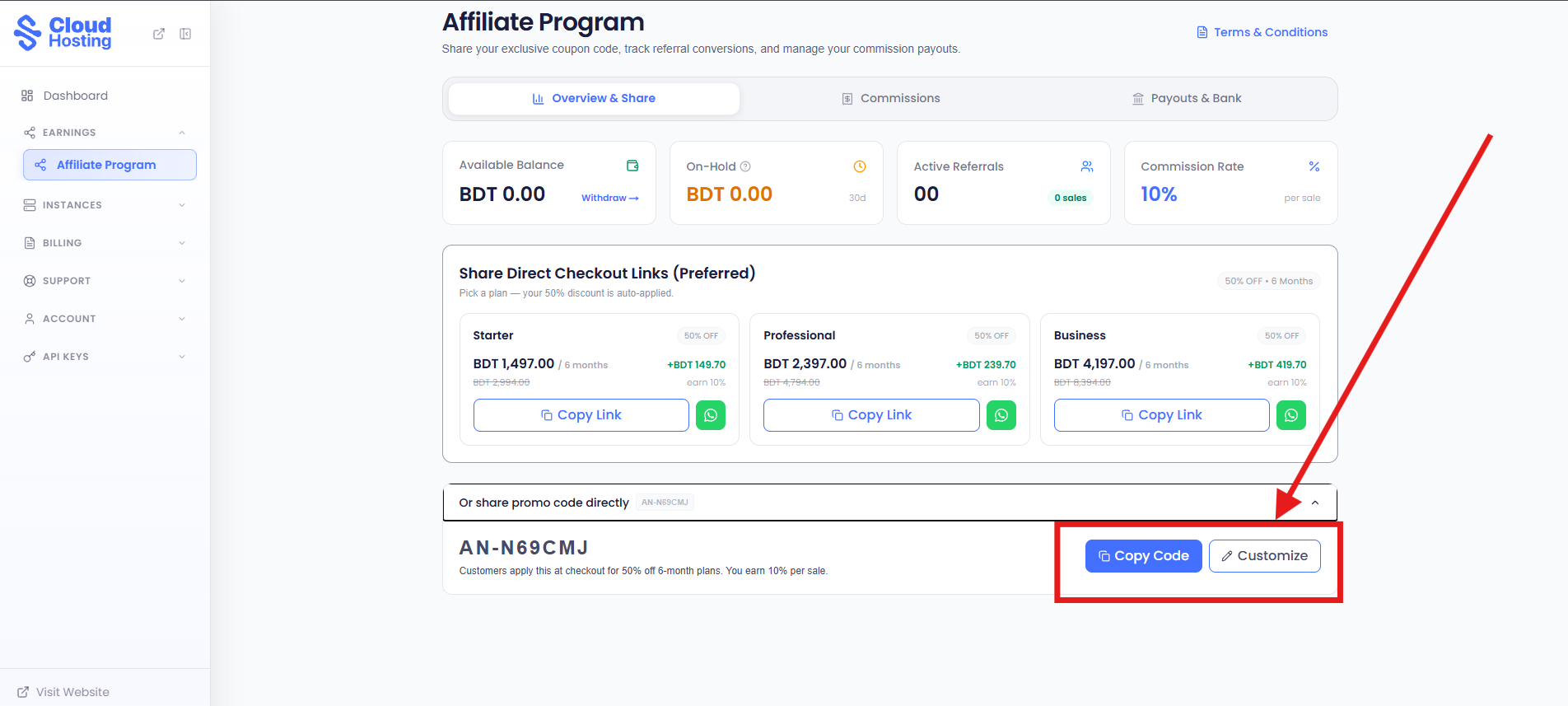Click the percent icon in Commission Rate card

pos(1314,166)
